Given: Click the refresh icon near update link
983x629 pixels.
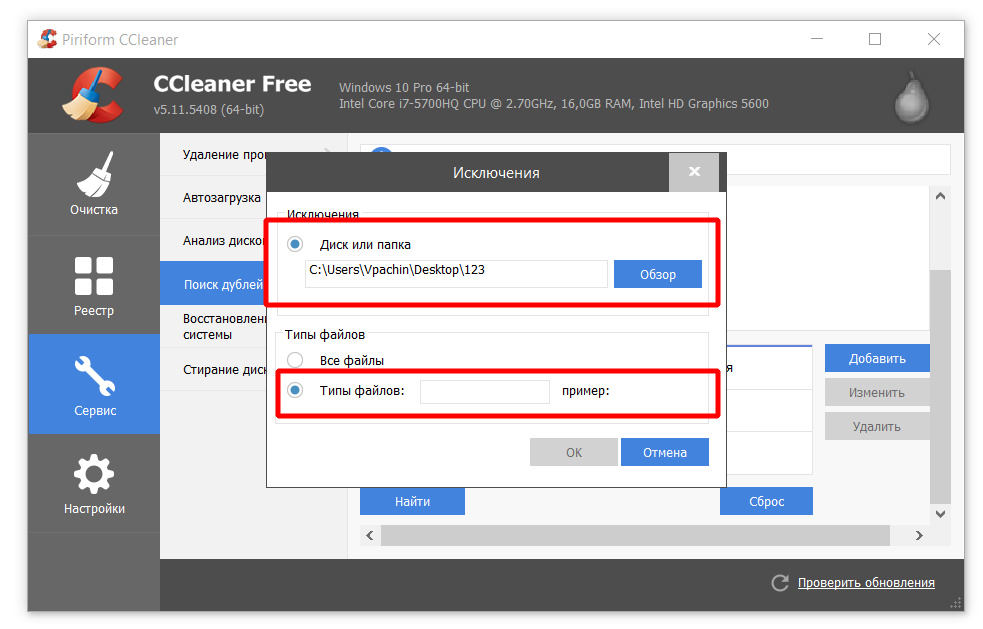Looking at the screenshot, I should 779,583.
